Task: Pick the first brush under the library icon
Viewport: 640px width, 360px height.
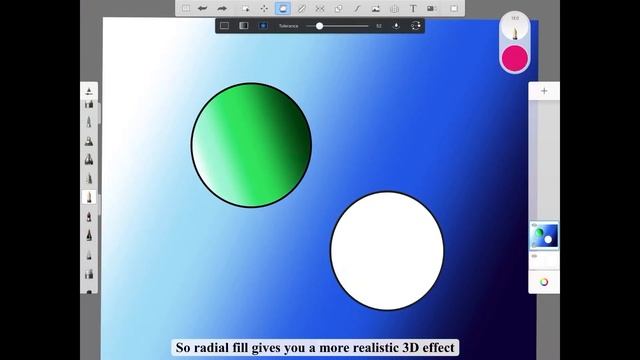Action: click(x=89, y=104)
